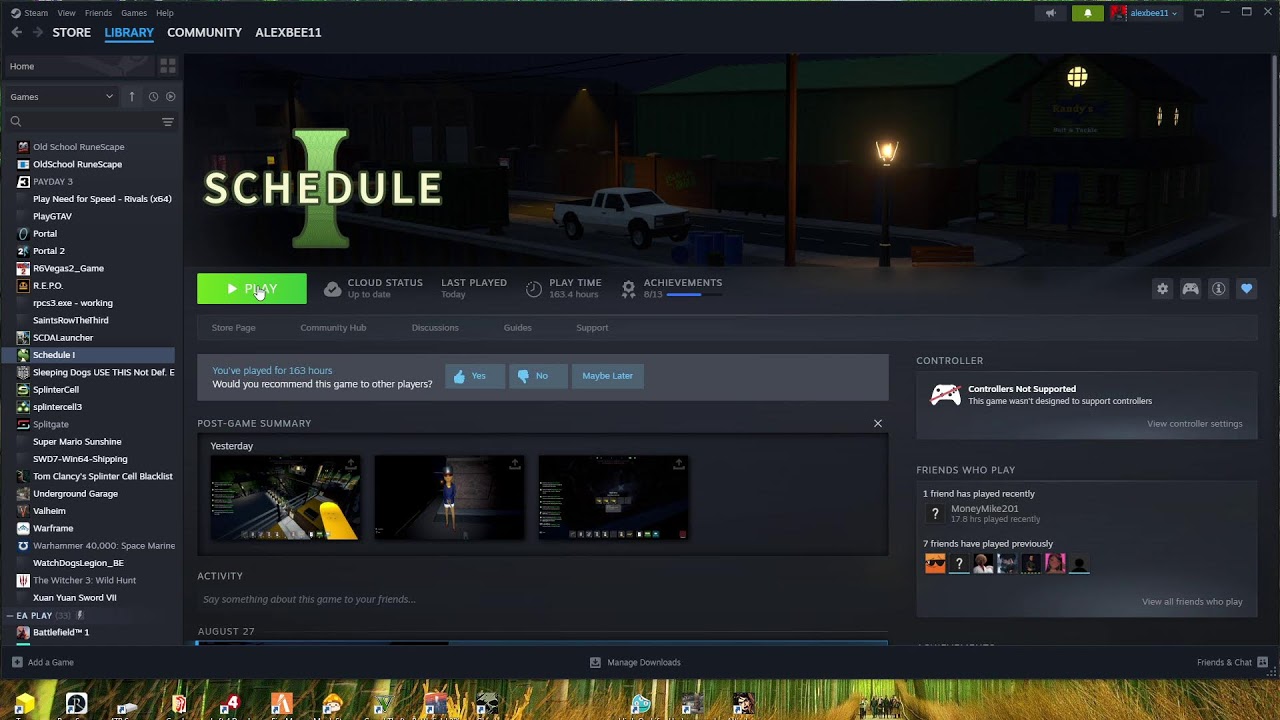Click the forward navigation arrow
This screenshot has height=720, width=1280.
coord(38,32)
